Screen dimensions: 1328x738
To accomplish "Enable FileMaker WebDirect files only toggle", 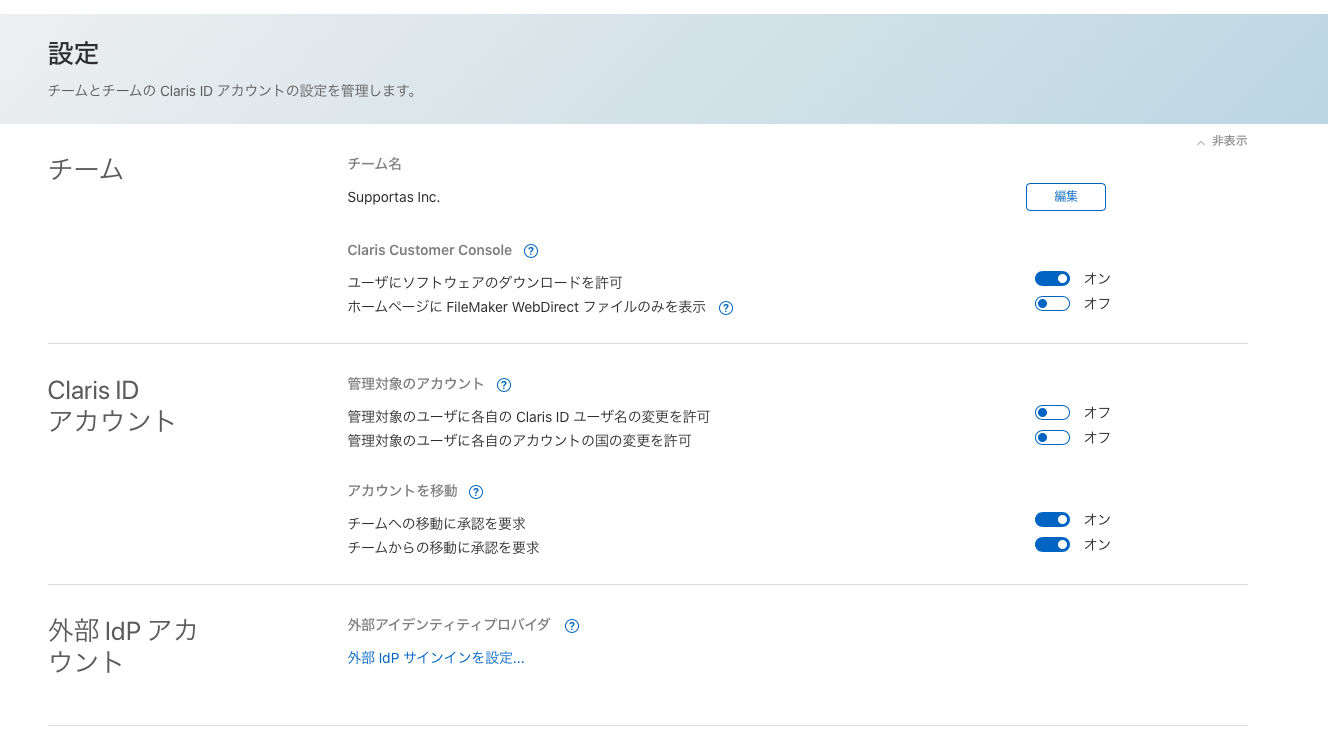I will pyautogui.click(x=1052, y=304).
